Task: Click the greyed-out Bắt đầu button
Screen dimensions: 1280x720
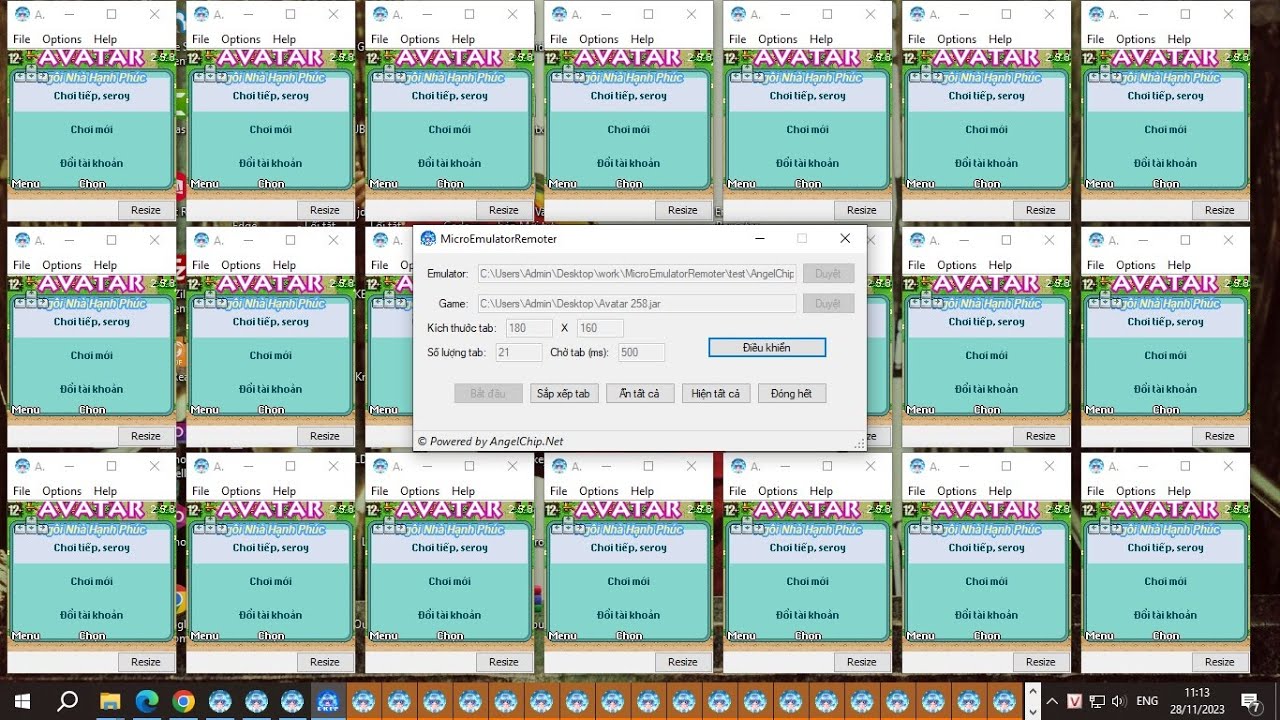Action: click(488, 394)
